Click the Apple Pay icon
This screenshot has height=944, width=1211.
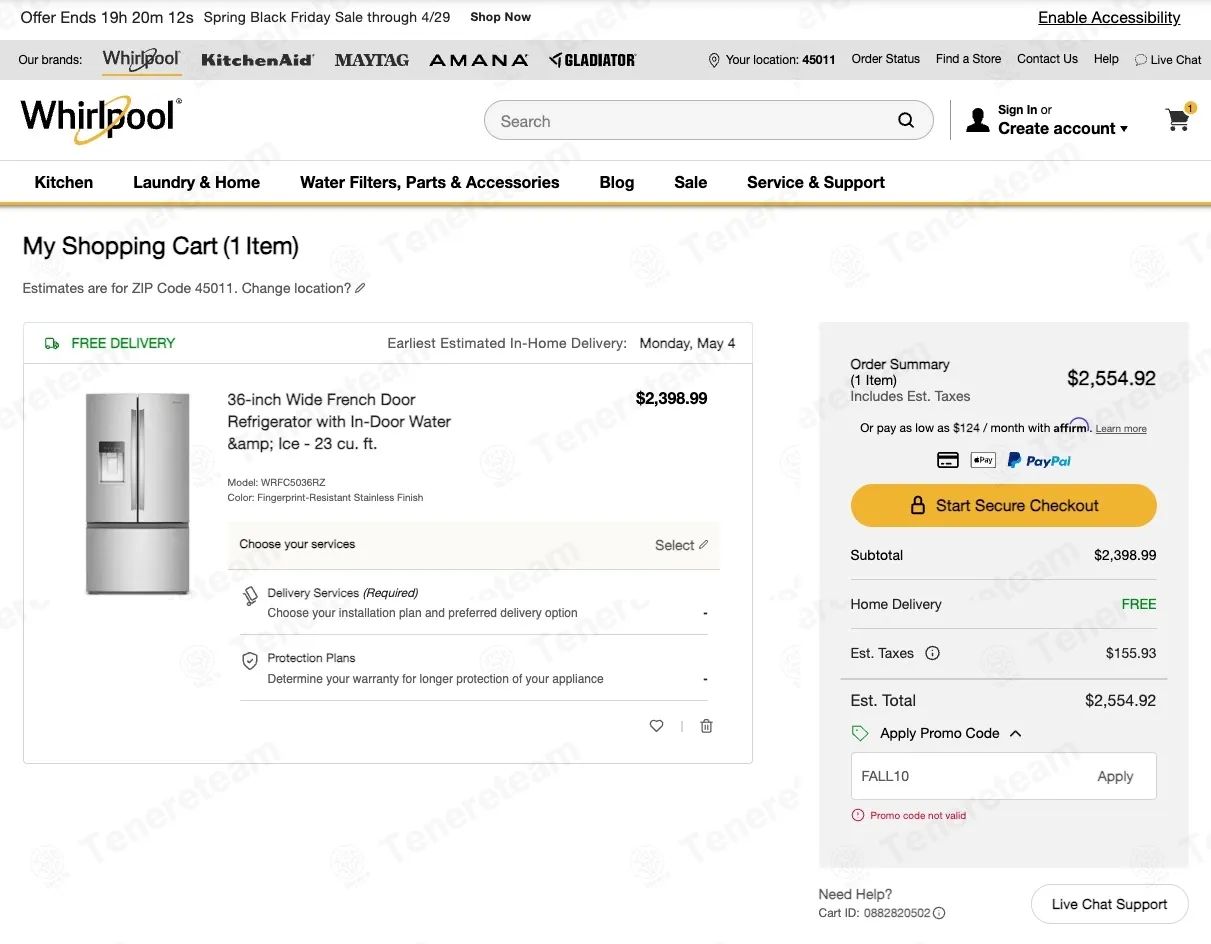pos(983,460)
